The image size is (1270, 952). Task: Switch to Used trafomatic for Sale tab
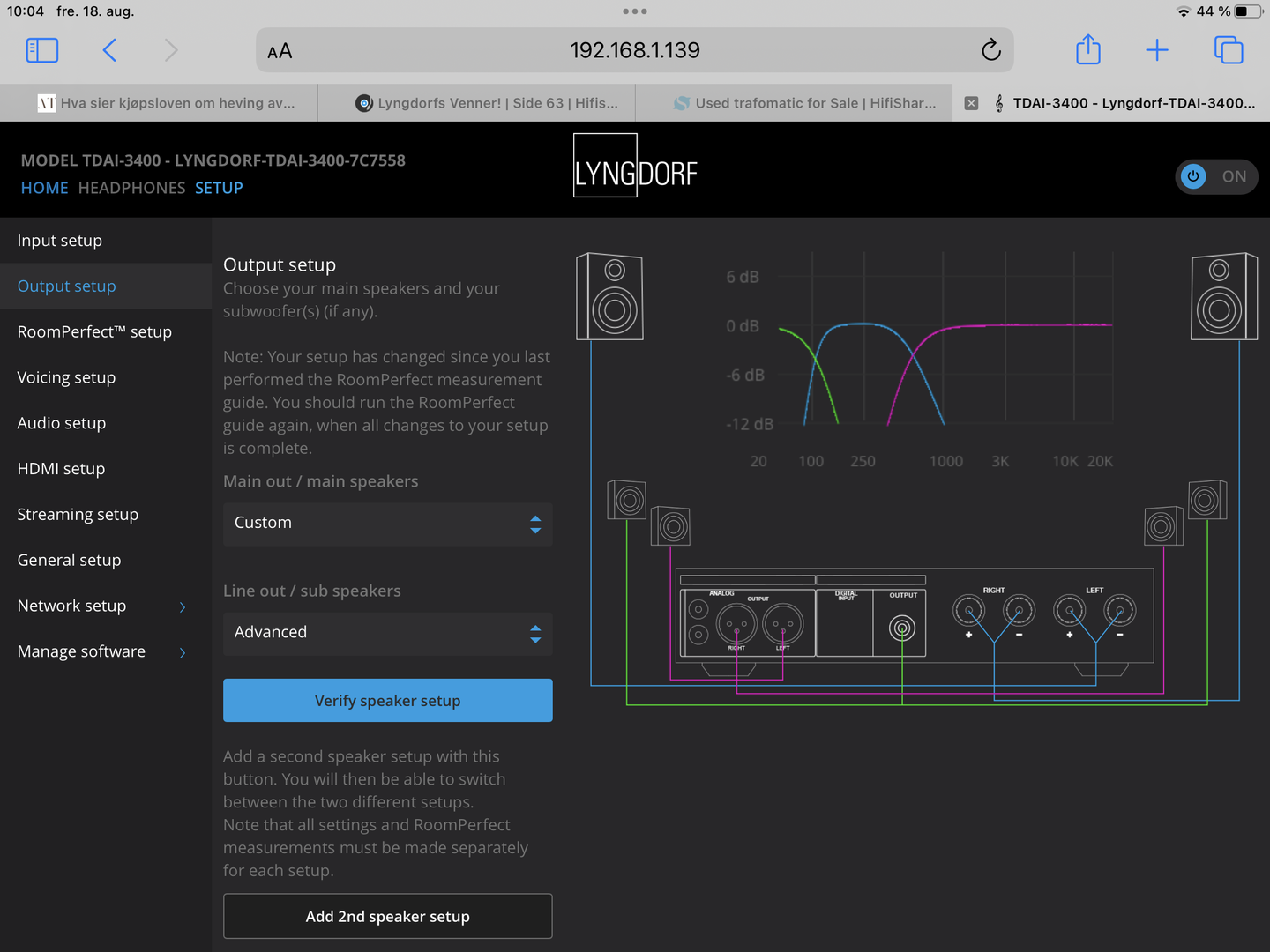point(794,103)
